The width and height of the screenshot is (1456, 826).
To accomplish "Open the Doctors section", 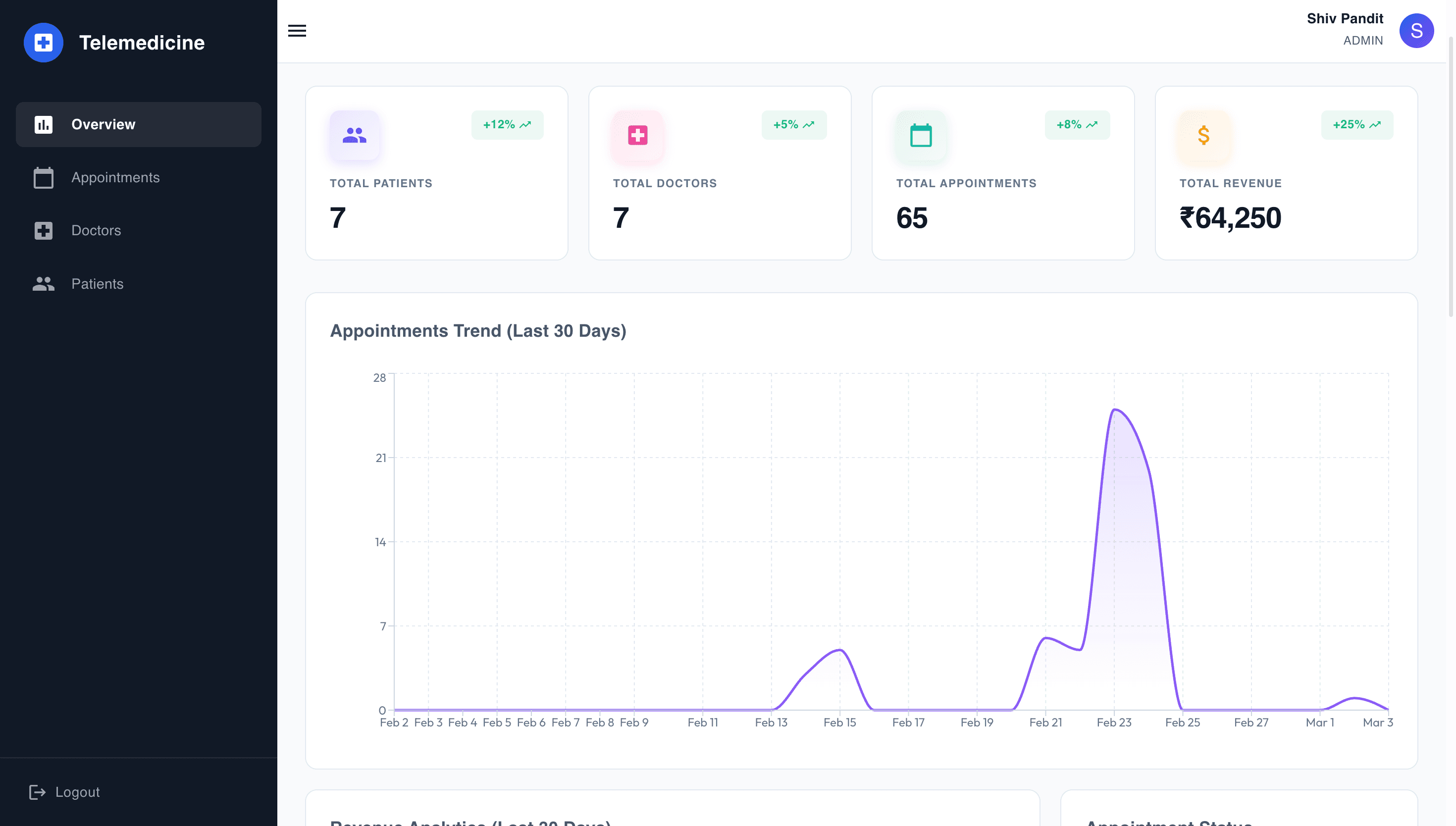I will [138, 230].
